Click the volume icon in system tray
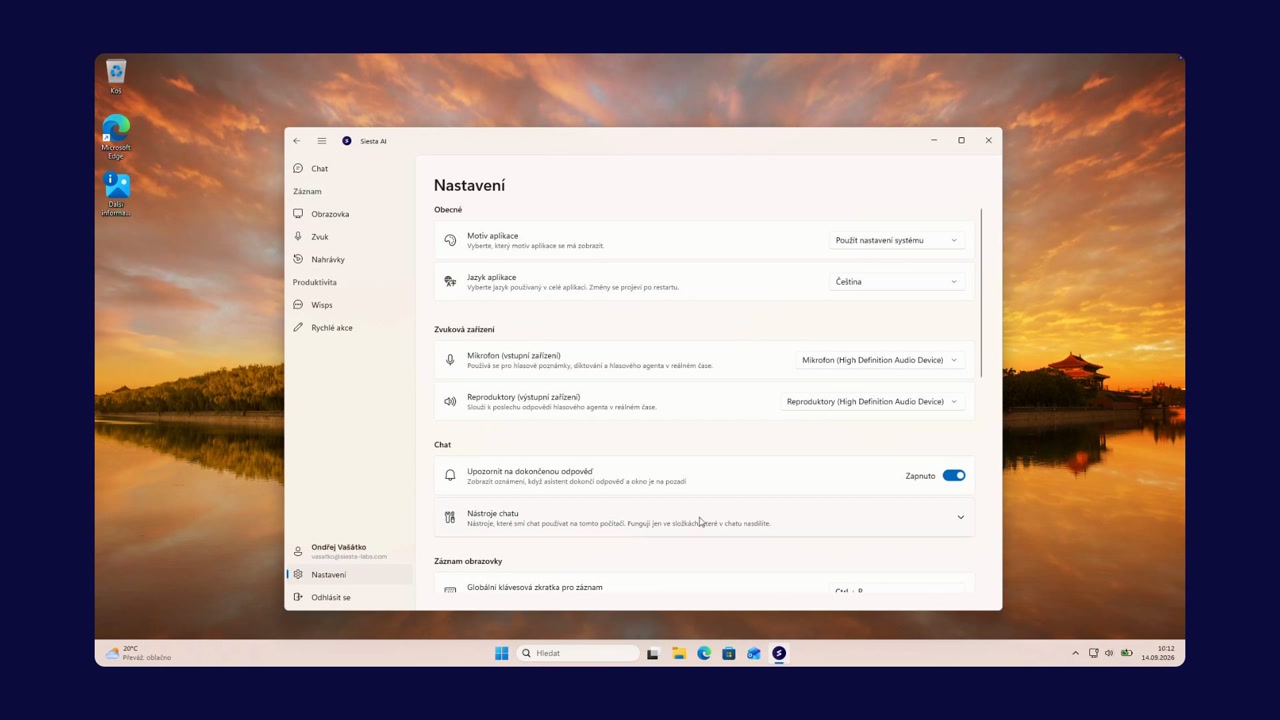The image size is (1280, 720). (x=1109, y=654)
